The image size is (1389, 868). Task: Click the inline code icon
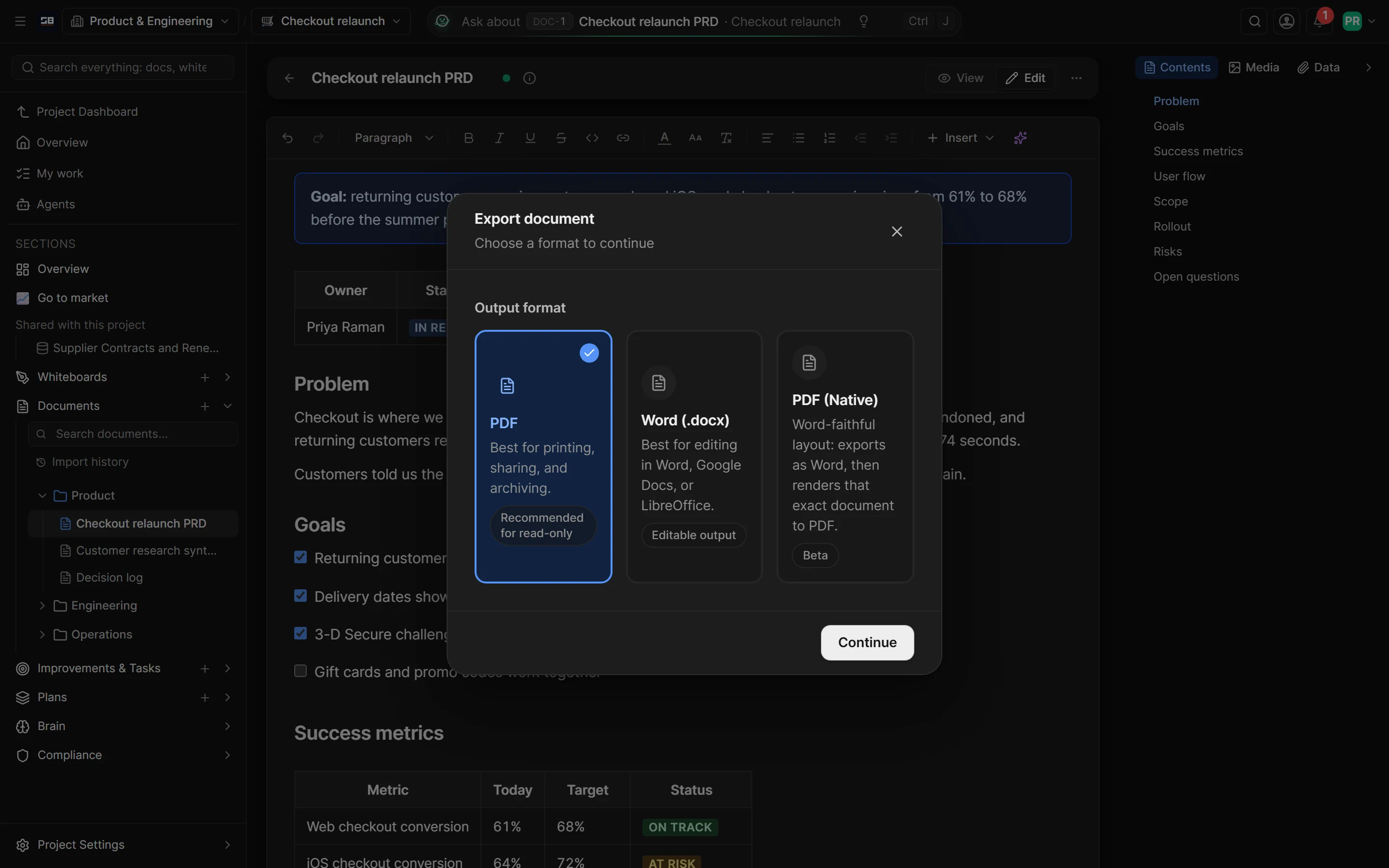[x=592, y=138]
